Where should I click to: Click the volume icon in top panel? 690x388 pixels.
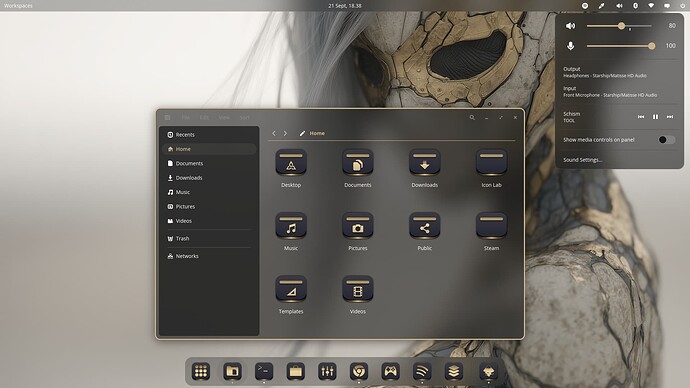[619, 6]
